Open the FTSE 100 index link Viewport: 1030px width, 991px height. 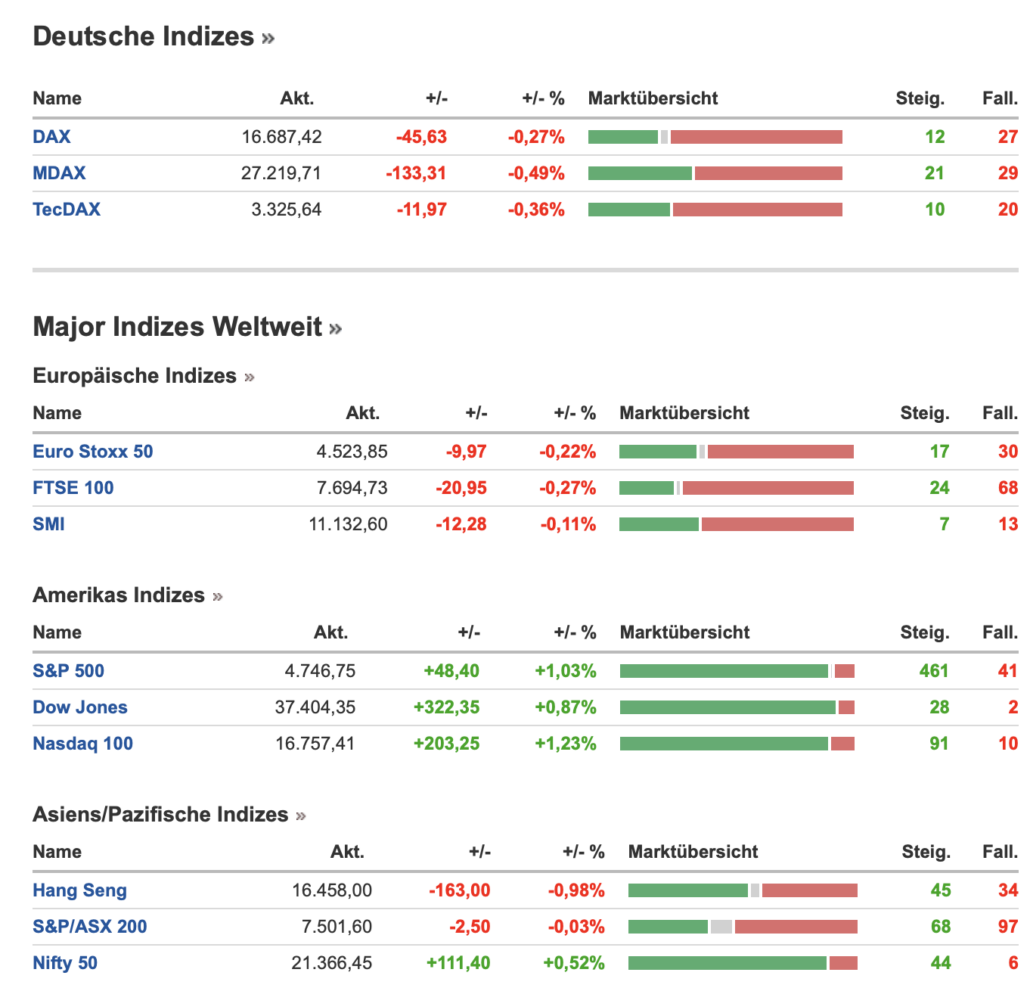[73, 488]
